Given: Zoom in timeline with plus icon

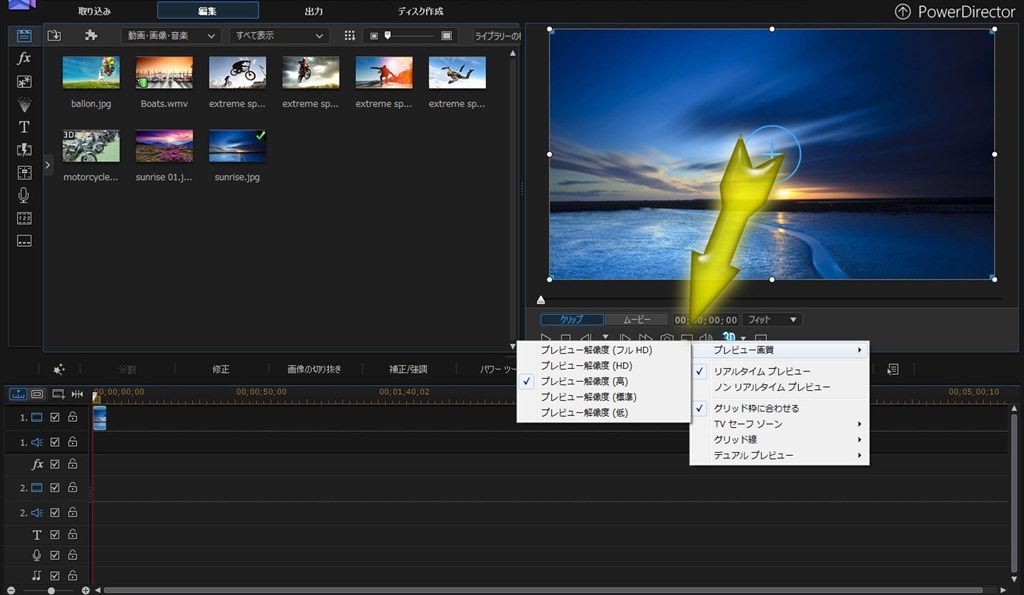Looking at the screenshot, I should 85,590.
